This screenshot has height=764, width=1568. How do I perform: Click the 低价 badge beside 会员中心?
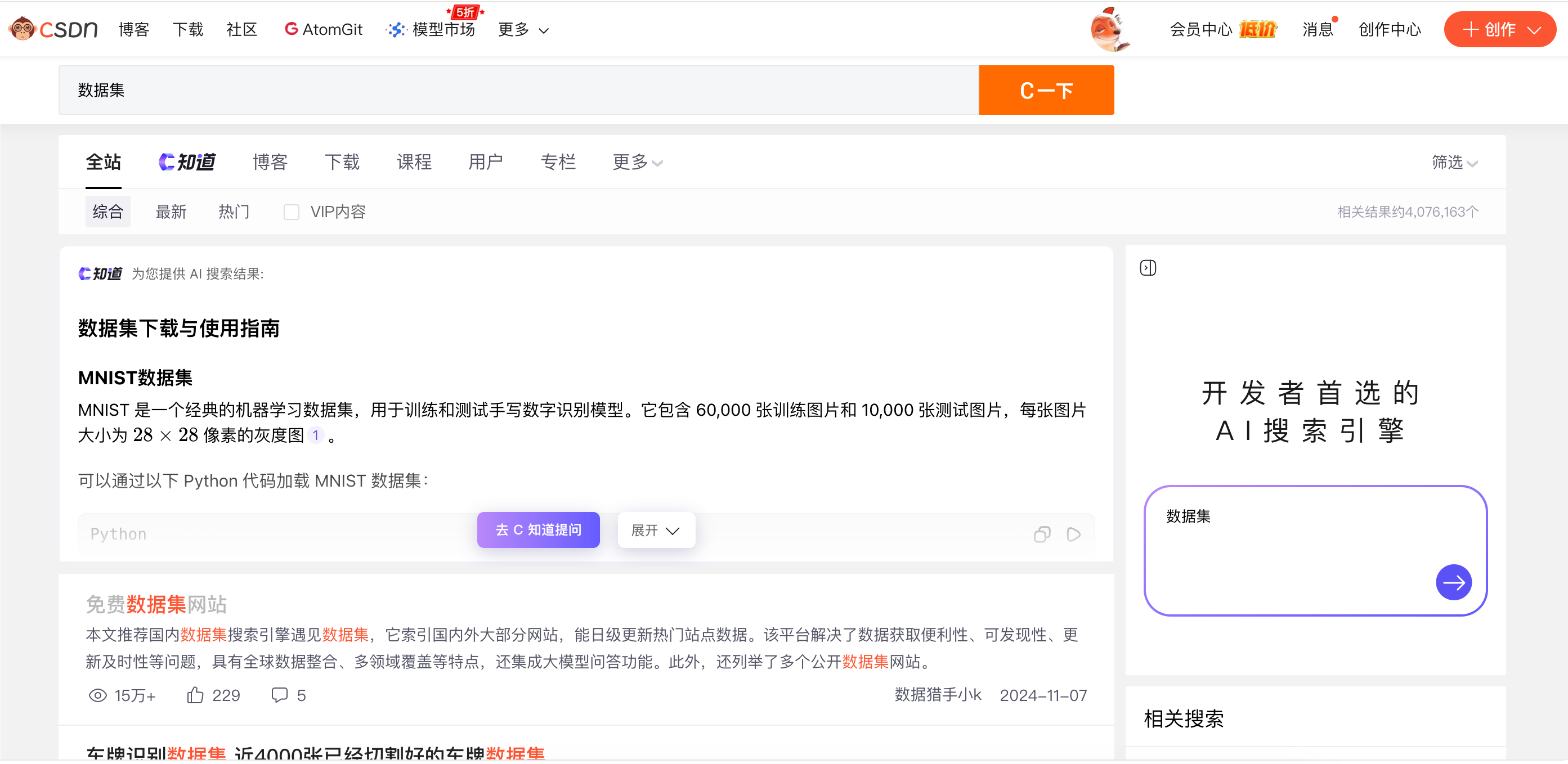pos(1258,29)
